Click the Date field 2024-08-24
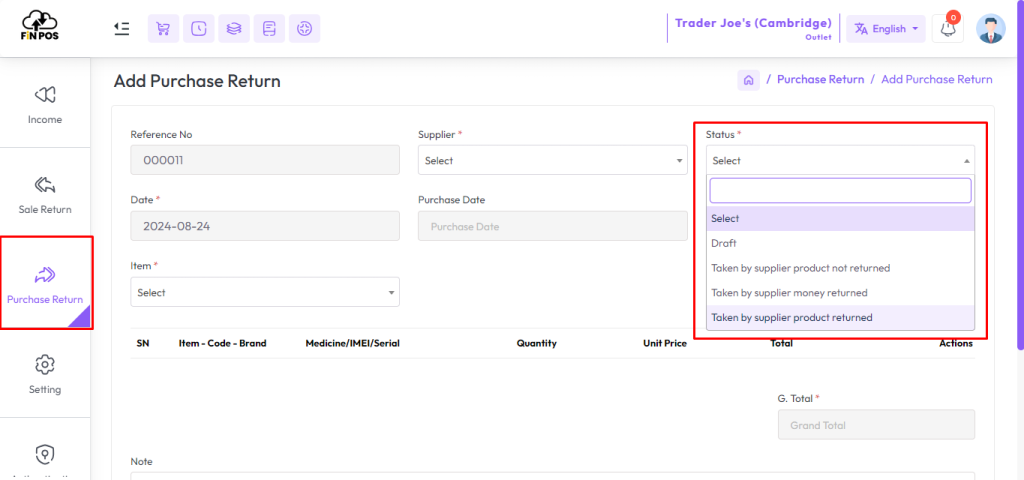The height and width of the screenshot is (480, 1024). (x=265, y=226)
